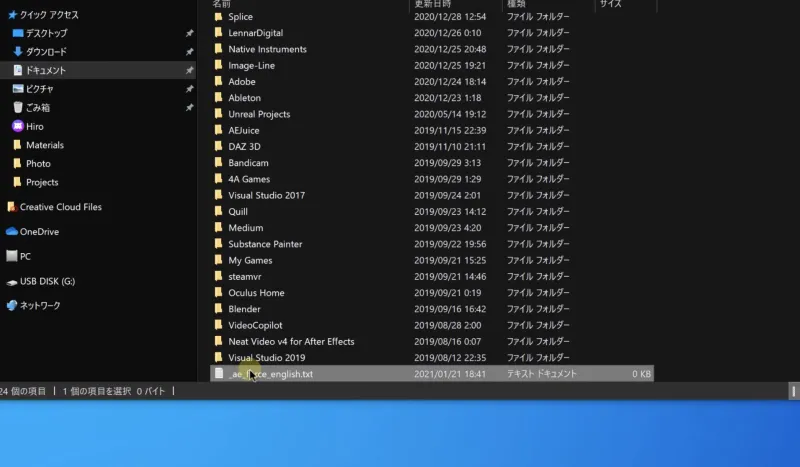The image size is (800, 467).
Task: Select the LennarDigital folder name
Action: click(x=256, y=33)
